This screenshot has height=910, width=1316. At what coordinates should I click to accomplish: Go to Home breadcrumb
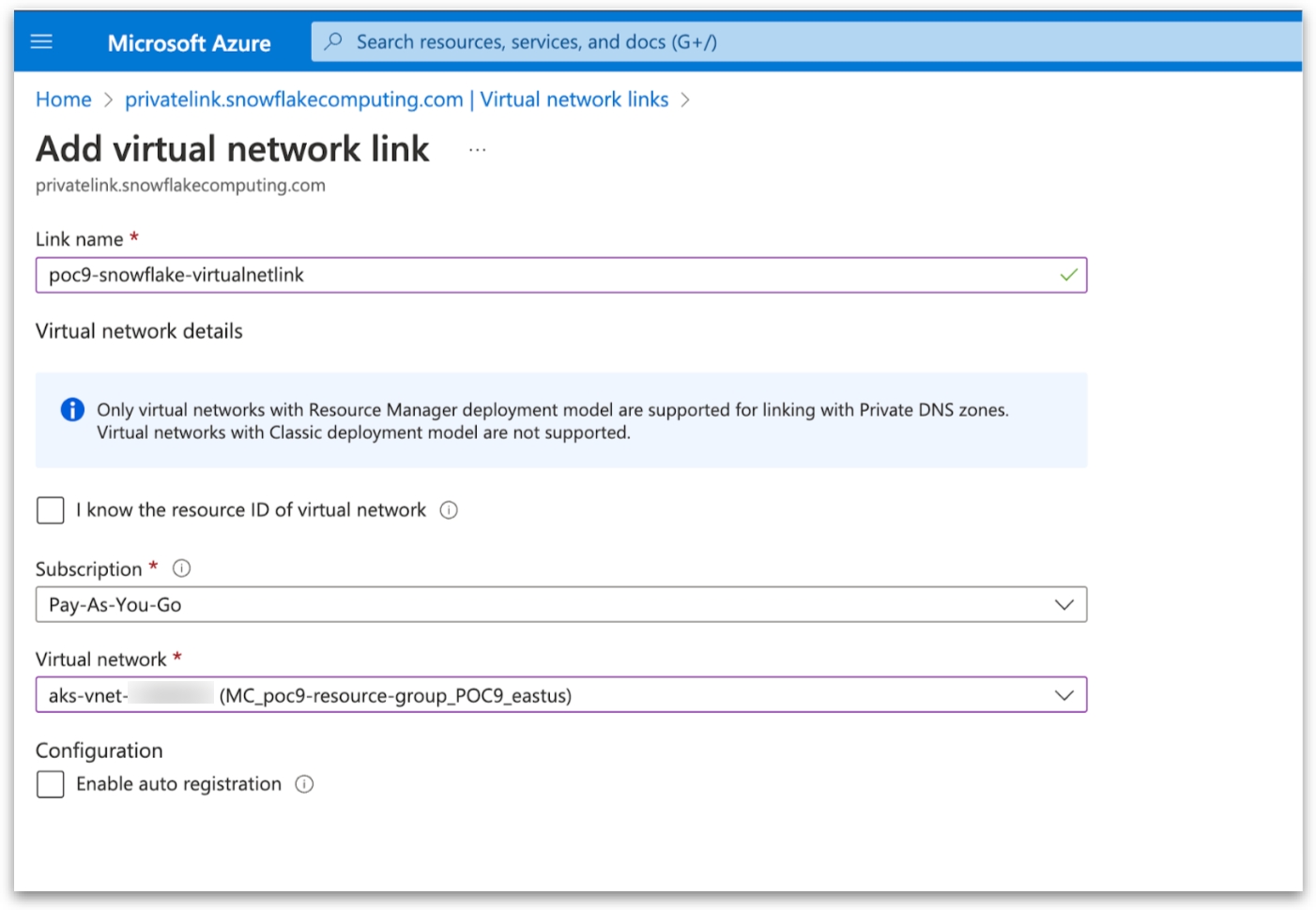pos(64,99)
